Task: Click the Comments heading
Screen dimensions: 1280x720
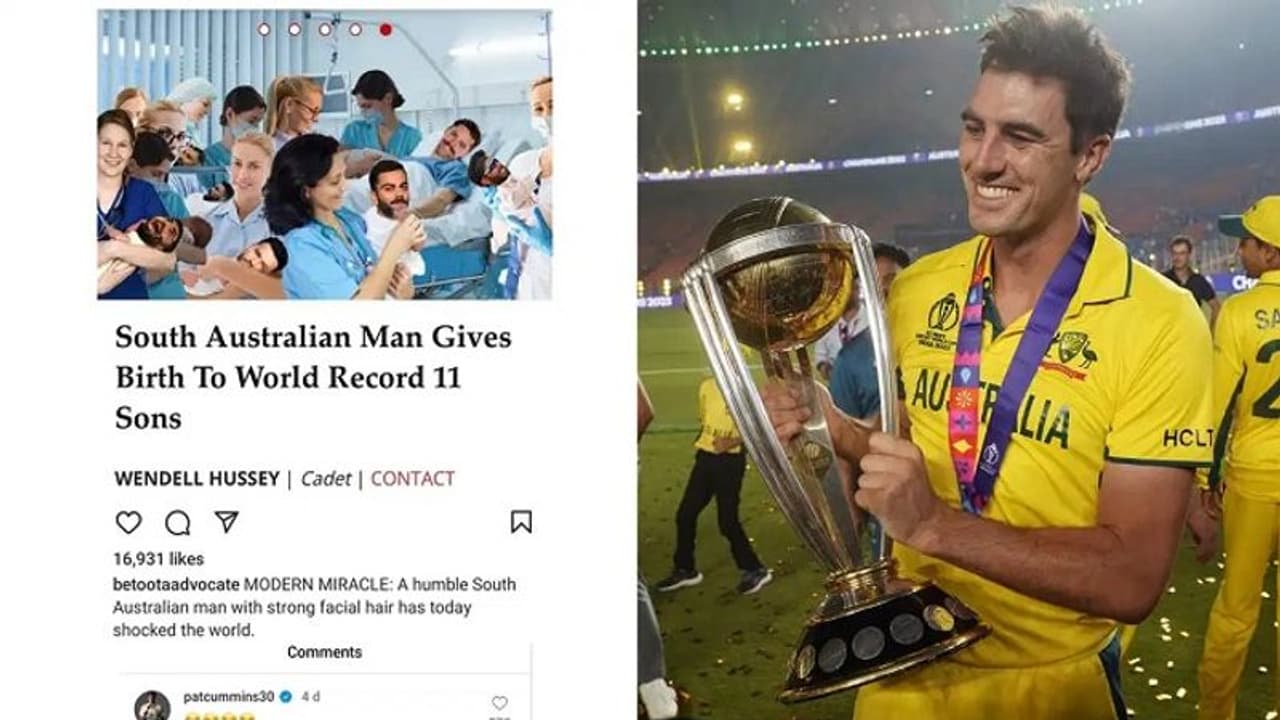Action: tap(325, 652)
